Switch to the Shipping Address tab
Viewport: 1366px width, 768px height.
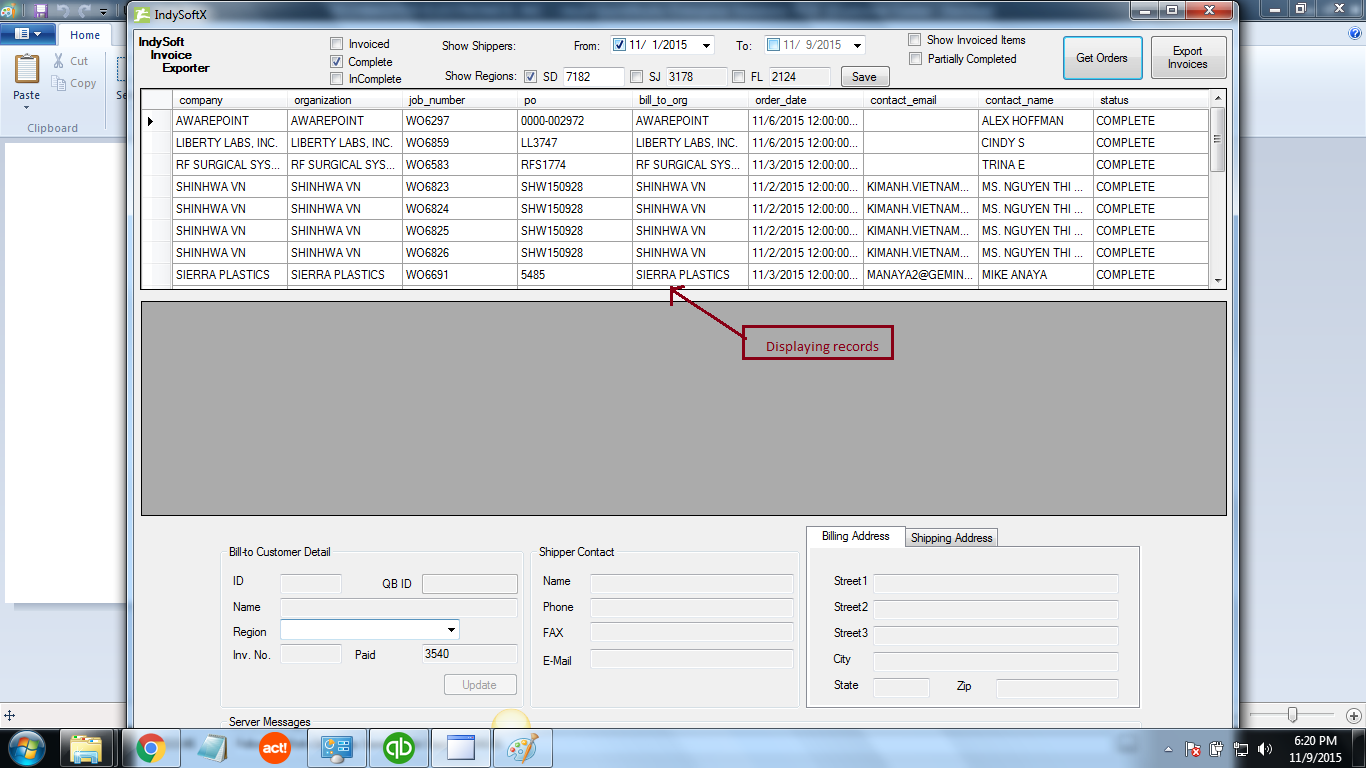(951, 538)
